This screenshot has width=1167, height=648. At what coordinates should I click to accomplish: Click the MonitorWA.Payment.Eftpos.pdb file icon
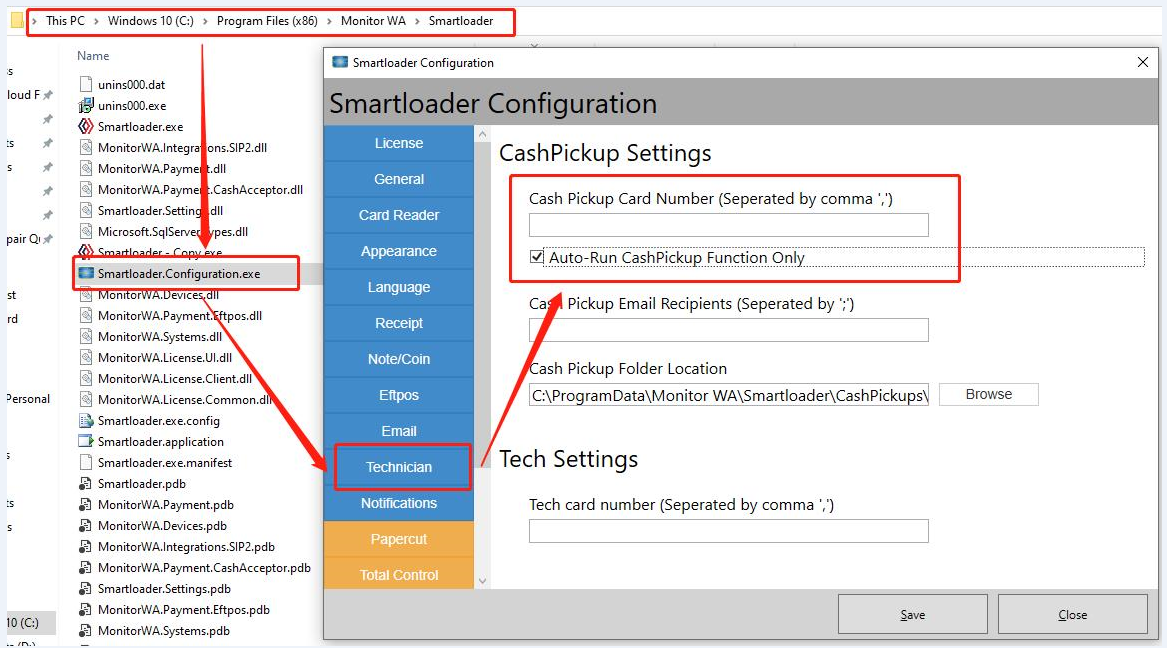tap(86, 609)
